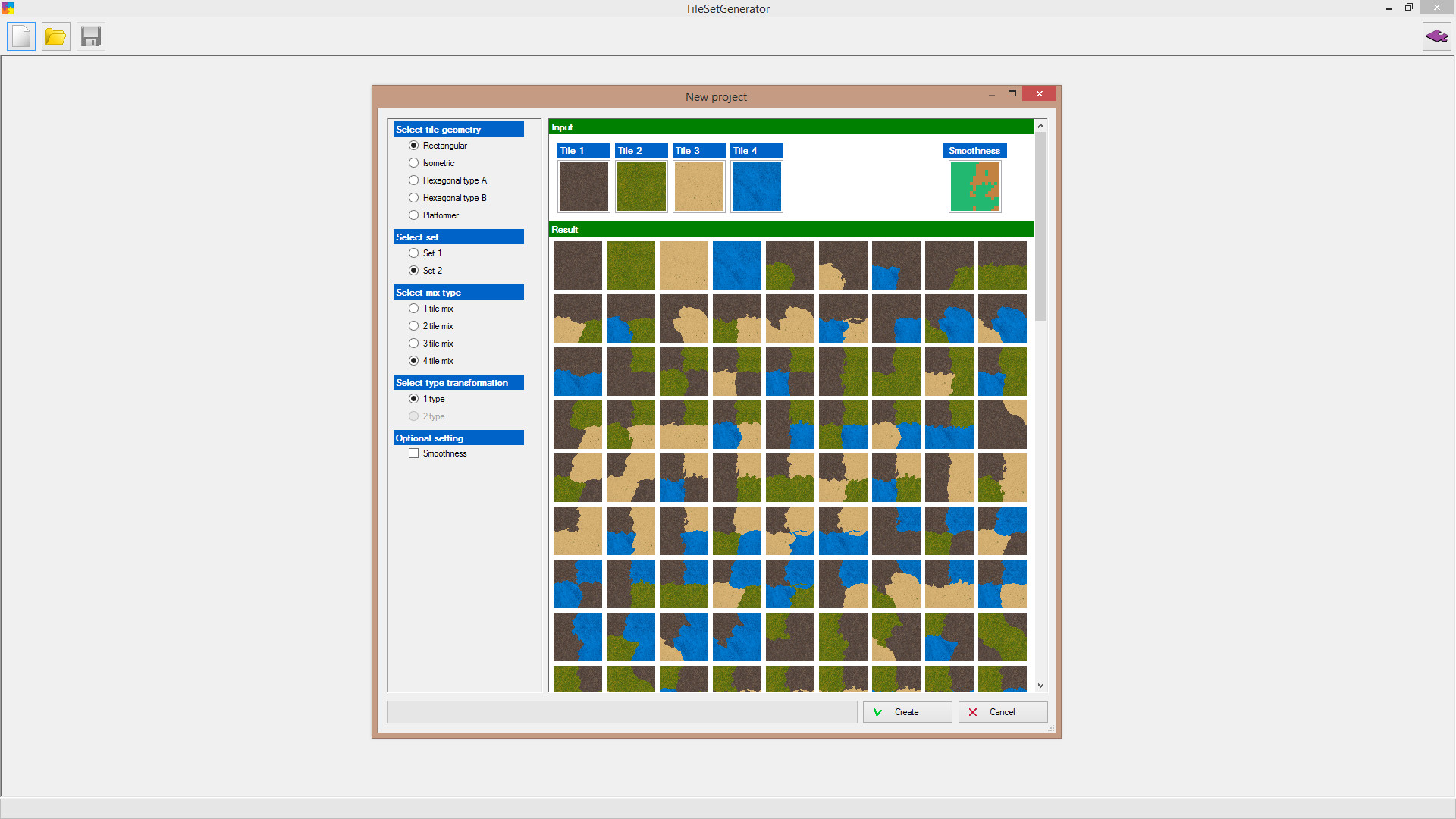1456x819 pixels.
Task: Click the Smoothness preview image
Action: click(x=975, y=186)
